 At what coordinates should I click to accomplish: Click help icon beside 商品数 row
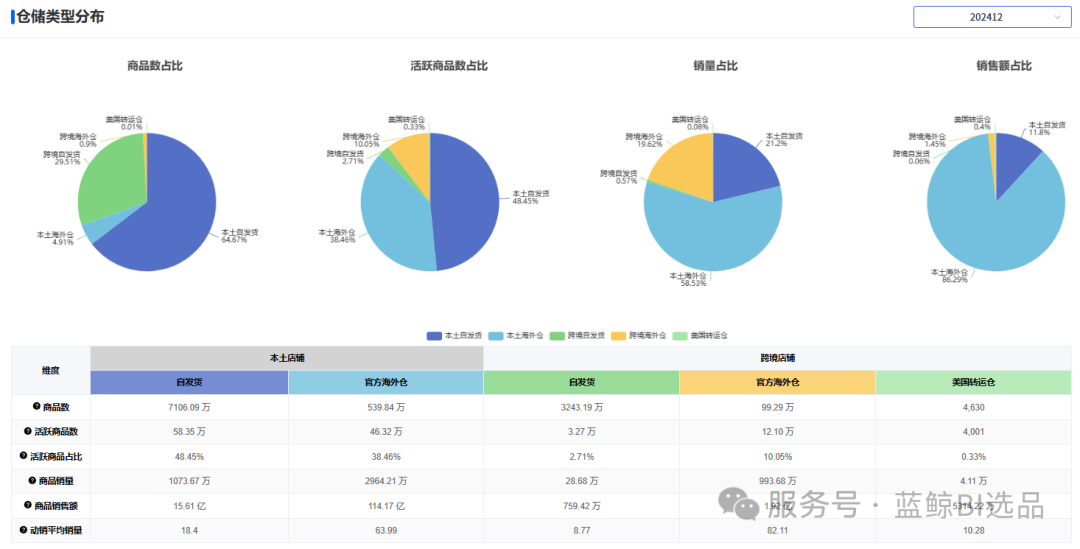(36, 407)
